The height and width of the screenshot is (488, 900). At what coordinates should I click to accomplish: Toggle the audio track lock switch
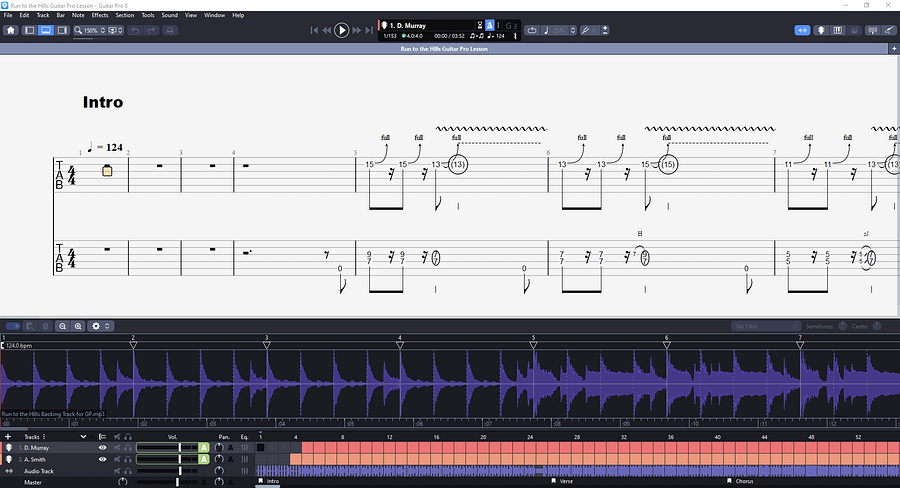coord(13,326)
